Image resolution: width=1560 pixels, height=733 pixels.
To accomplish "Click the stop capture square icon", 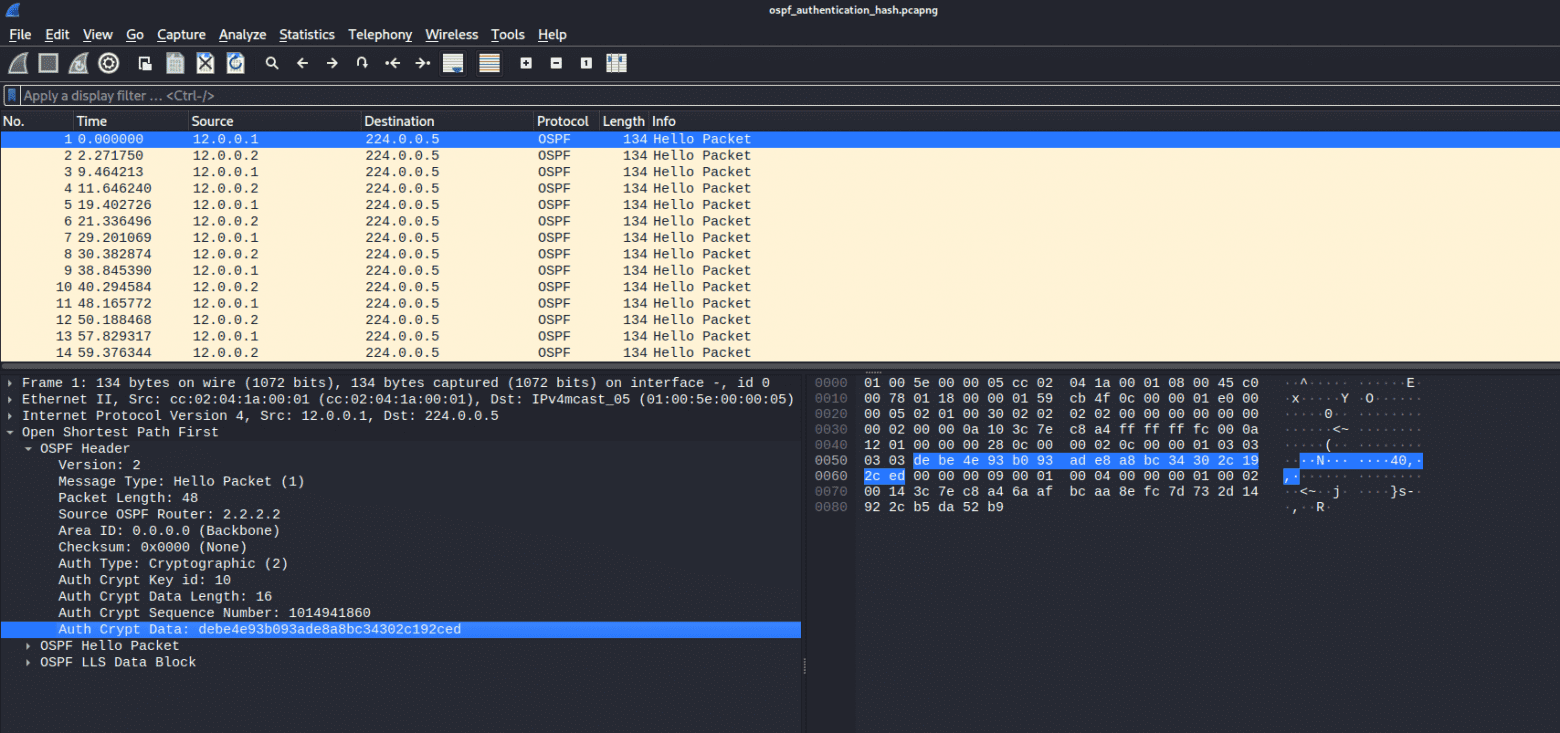I will pyautogui.click(x=48, y=63).
